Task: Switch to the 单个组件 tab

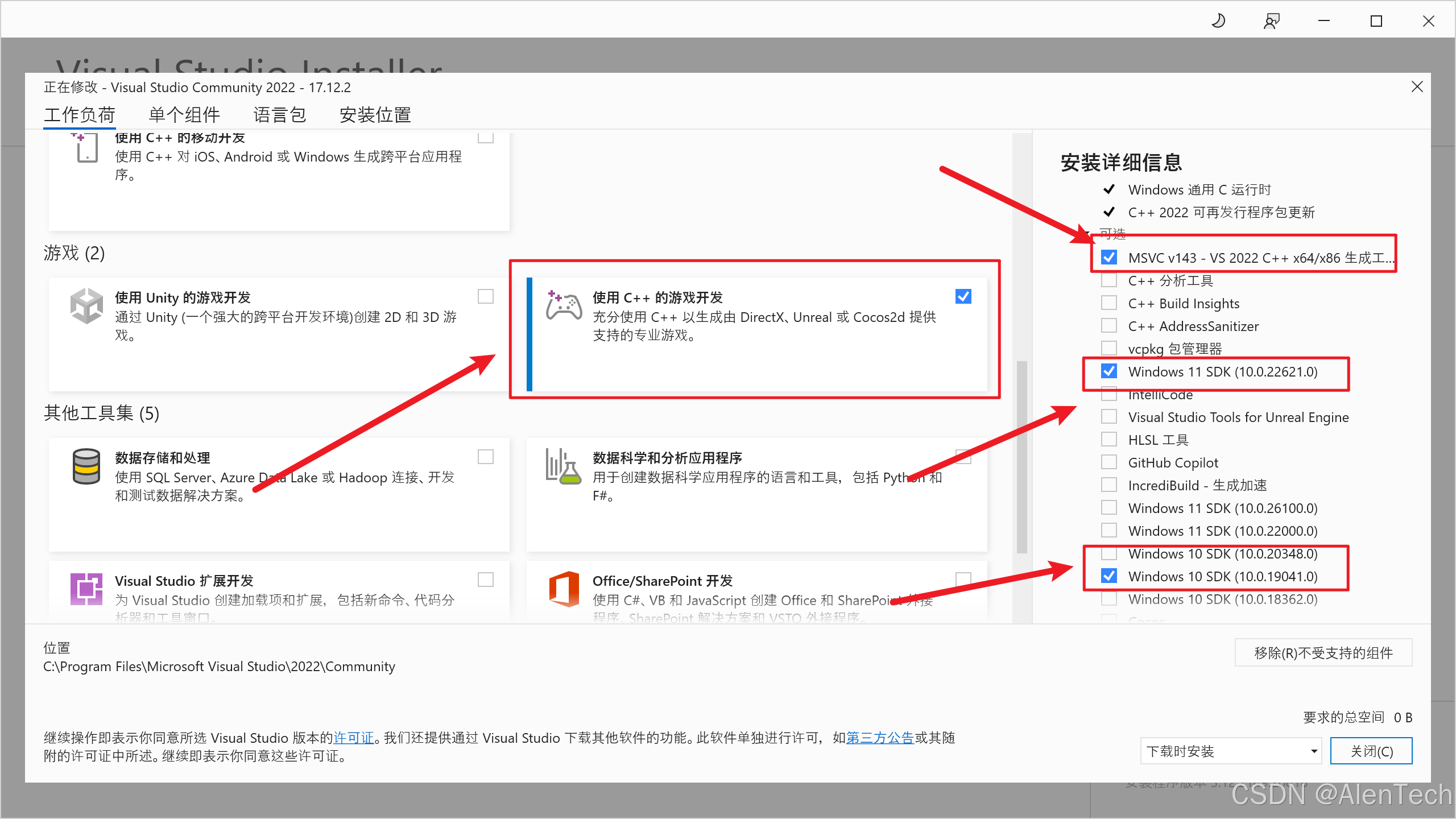Action: (184, 115)
